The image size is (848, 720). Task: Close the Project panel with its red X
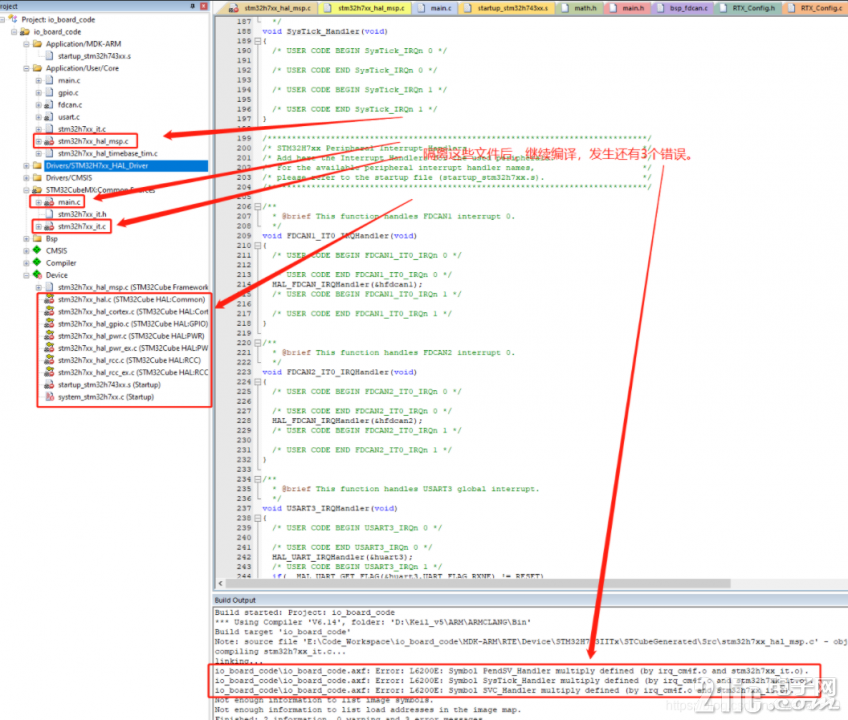204,6
